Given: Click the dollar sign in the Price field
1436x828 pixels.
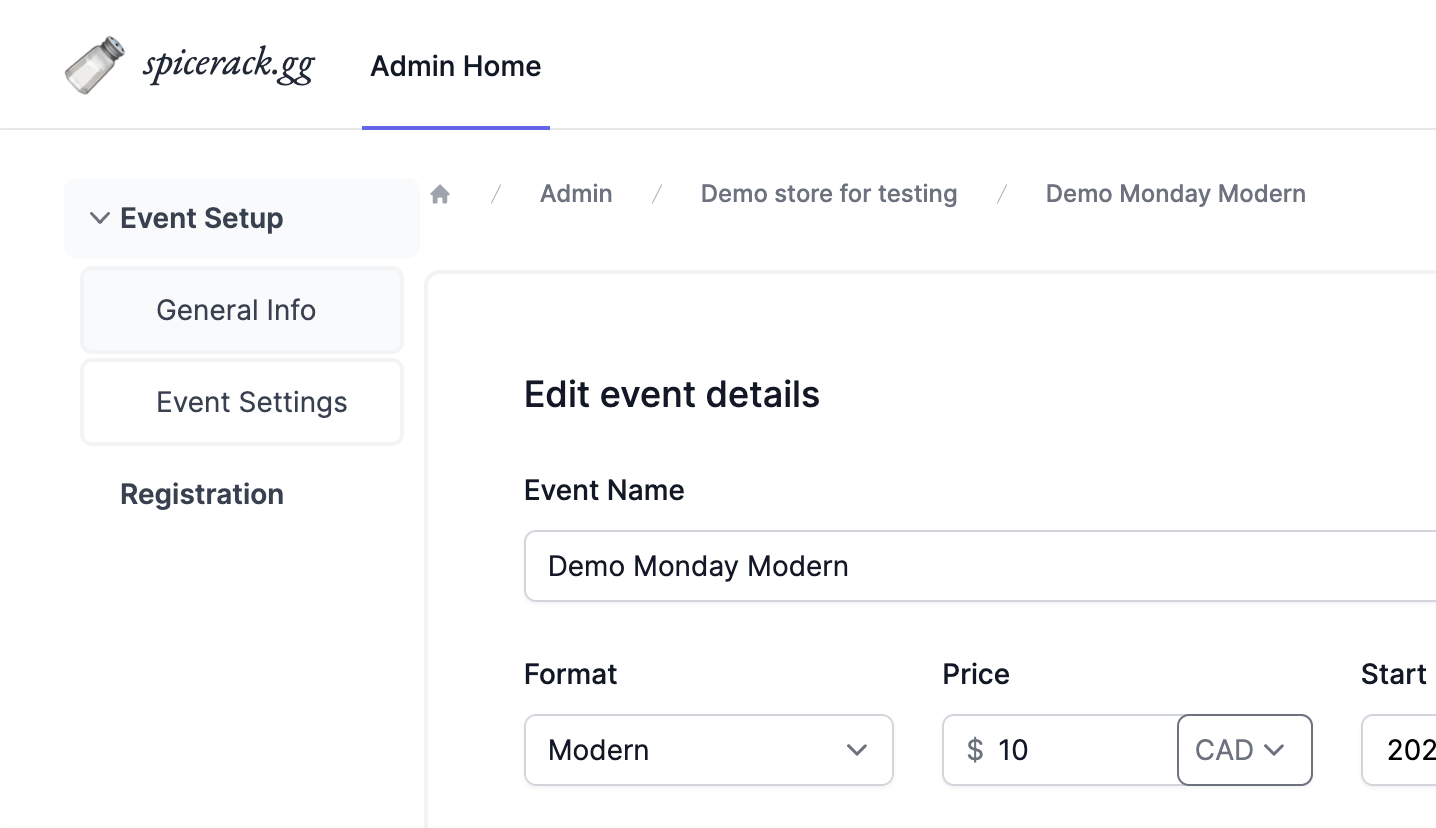Looking at the screenshot, I should 974,750.
